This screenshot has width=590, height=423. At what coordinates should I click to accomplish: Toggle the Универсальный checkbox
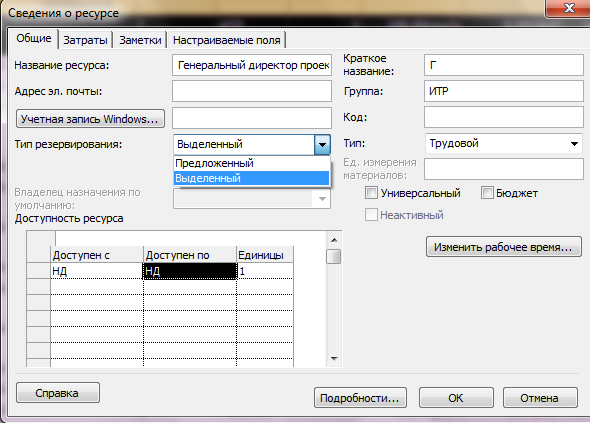tap(371, 193)
